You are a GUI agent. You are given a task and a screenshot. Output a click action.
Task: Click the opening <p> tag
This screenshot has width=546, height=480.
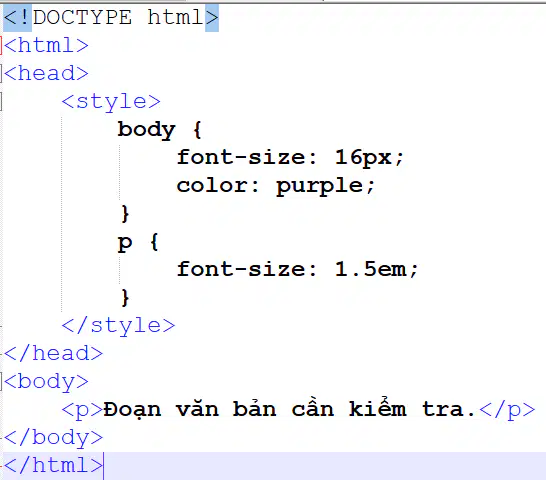click(82, 410)
